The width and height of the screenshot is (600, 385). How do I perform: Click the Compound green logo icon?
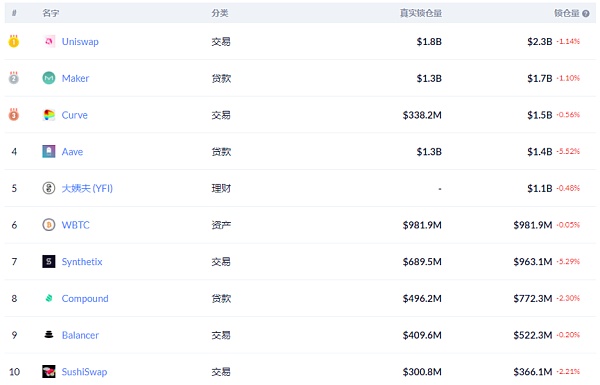[49, 298]
